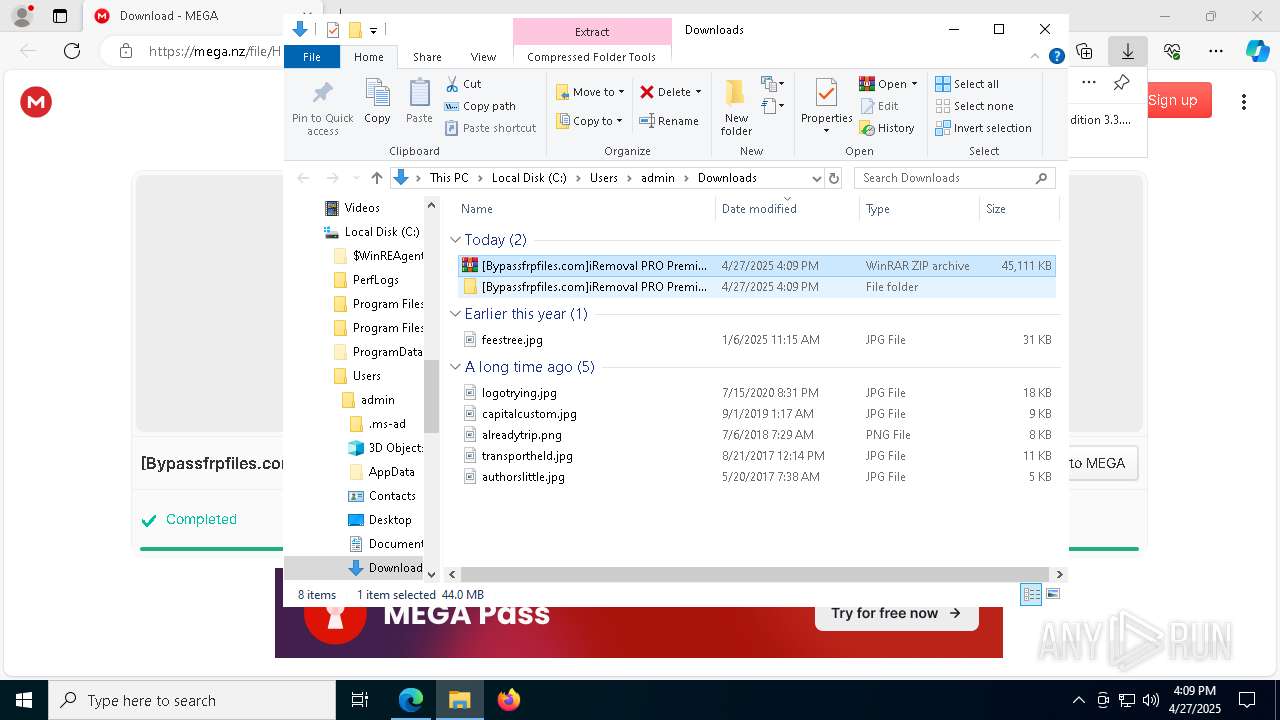1280x720 pixels.
Task: Click Select none in ribbon
Action: pyautogui.click(x=974, y=106)
